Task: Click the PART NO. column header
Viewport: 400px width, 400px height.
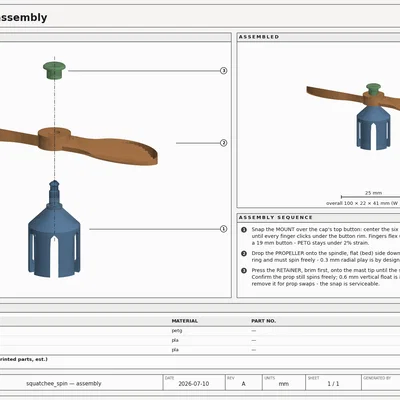Action: tap(263, 321)
